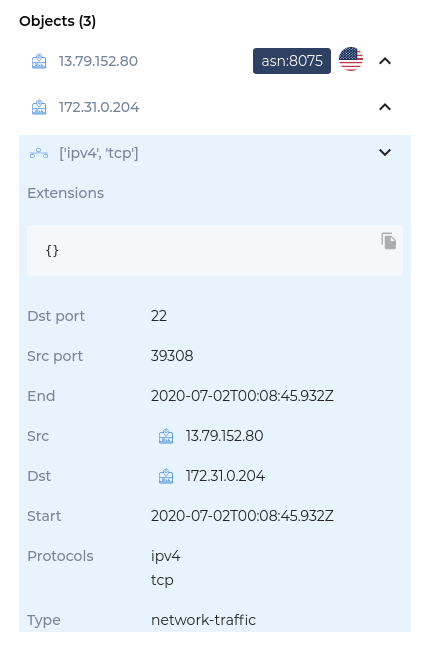Click IP address icon beside 13.79.152.80 header
The width and height of the screenshot is (433, 648).
point(39,62)
